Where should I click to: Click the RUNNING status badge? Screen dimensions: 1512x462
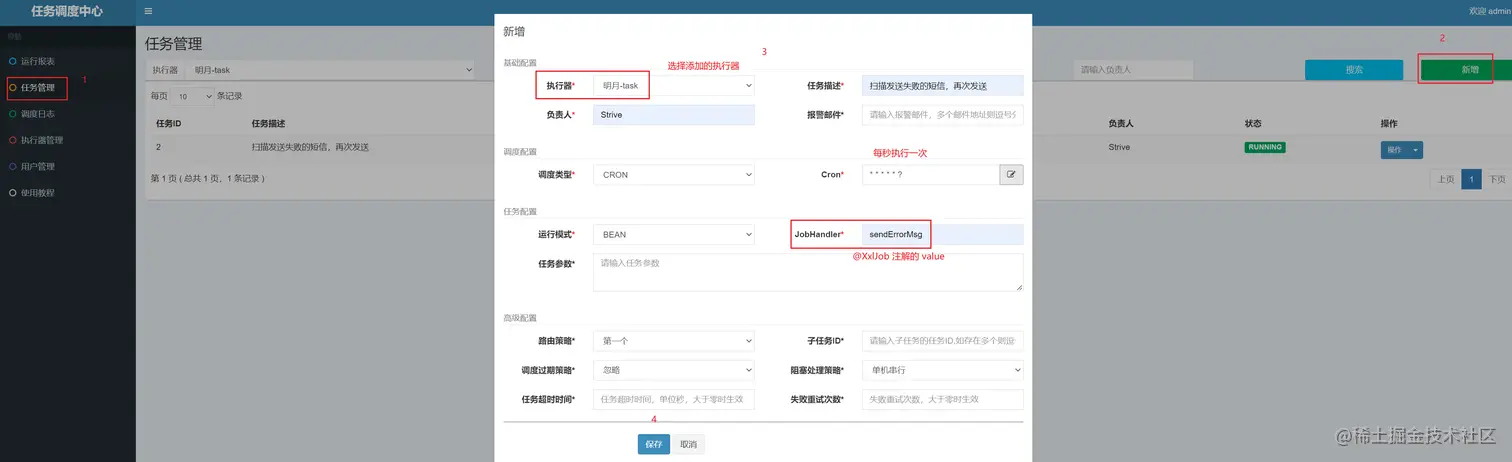pos(1265,147)
